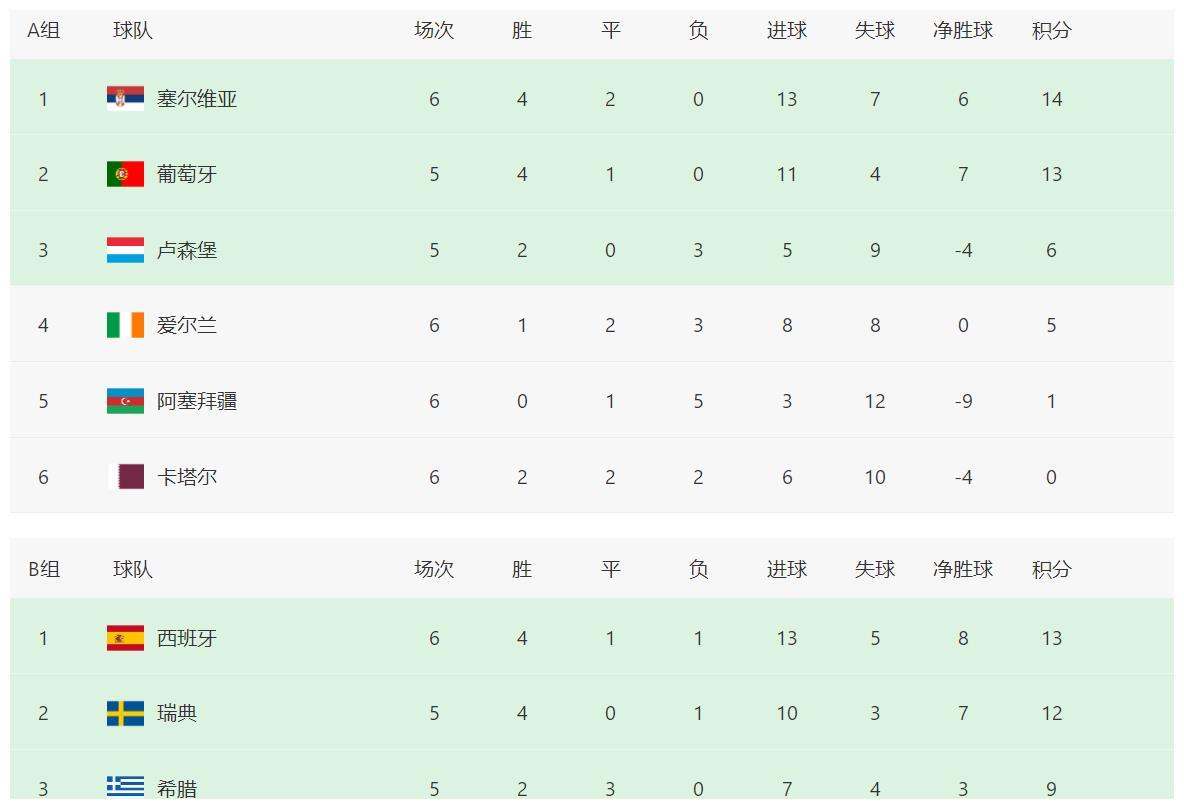Image resolution: width=1184 pixels, height=809 pixels.
Task: Click the Serbia flag icon
Action: pos(125,98)
